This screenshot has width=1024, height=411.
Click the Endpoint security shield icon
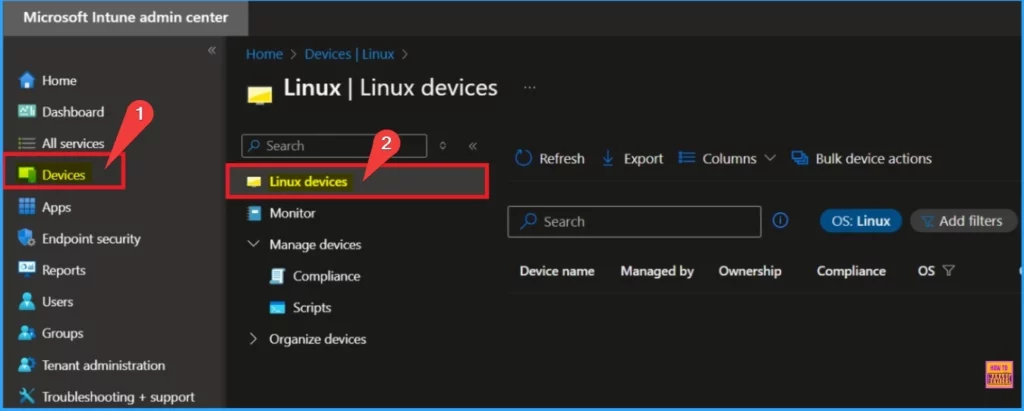click(27, 238)
